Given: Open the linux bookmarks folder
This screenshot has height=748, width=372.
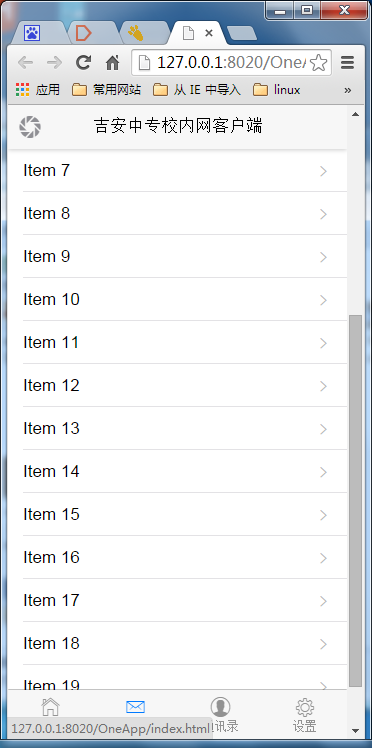Looking at the screenshot, I should (x=277, y=90).
